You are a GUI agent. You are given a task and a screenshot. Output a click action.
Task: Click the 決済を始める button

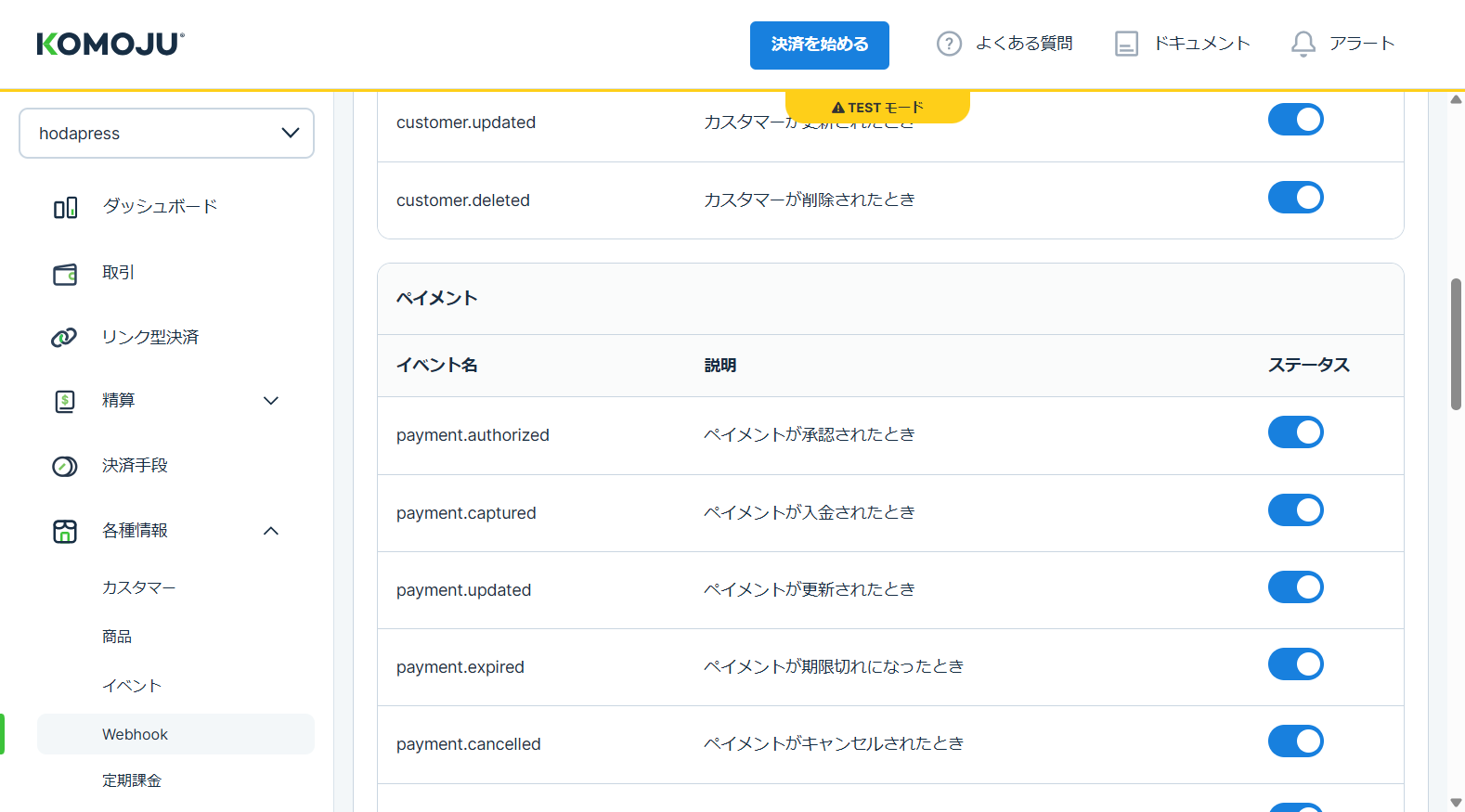[x=820, y=45]
